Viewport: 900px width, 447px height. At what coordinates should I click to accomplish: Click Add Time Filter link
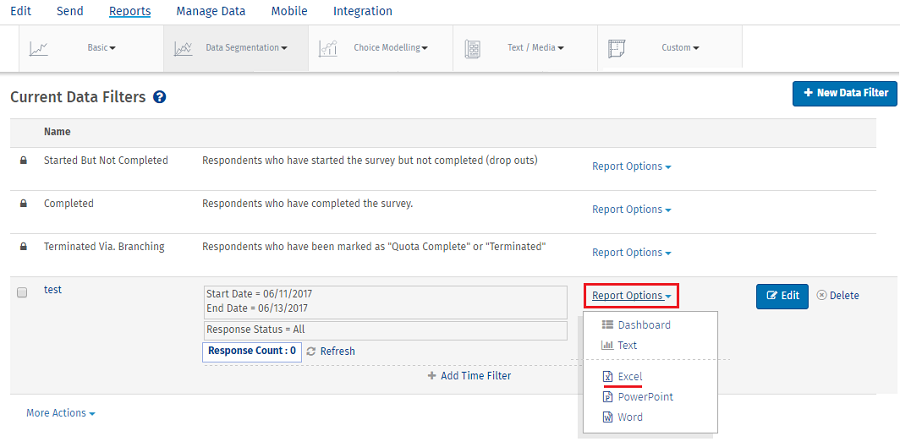click(x=469, y=376)
